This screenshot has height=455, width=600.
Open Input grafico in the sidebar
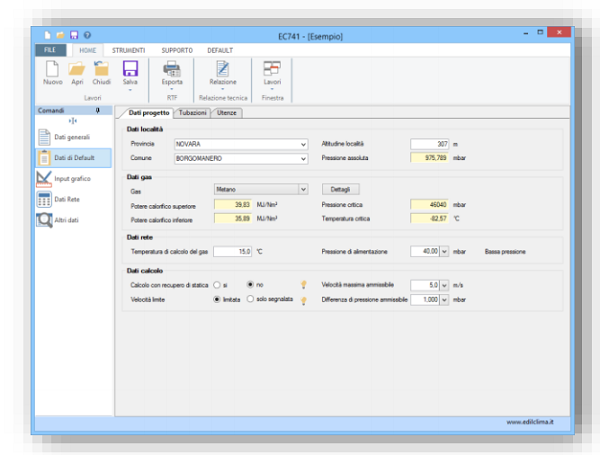click(45, 178)
